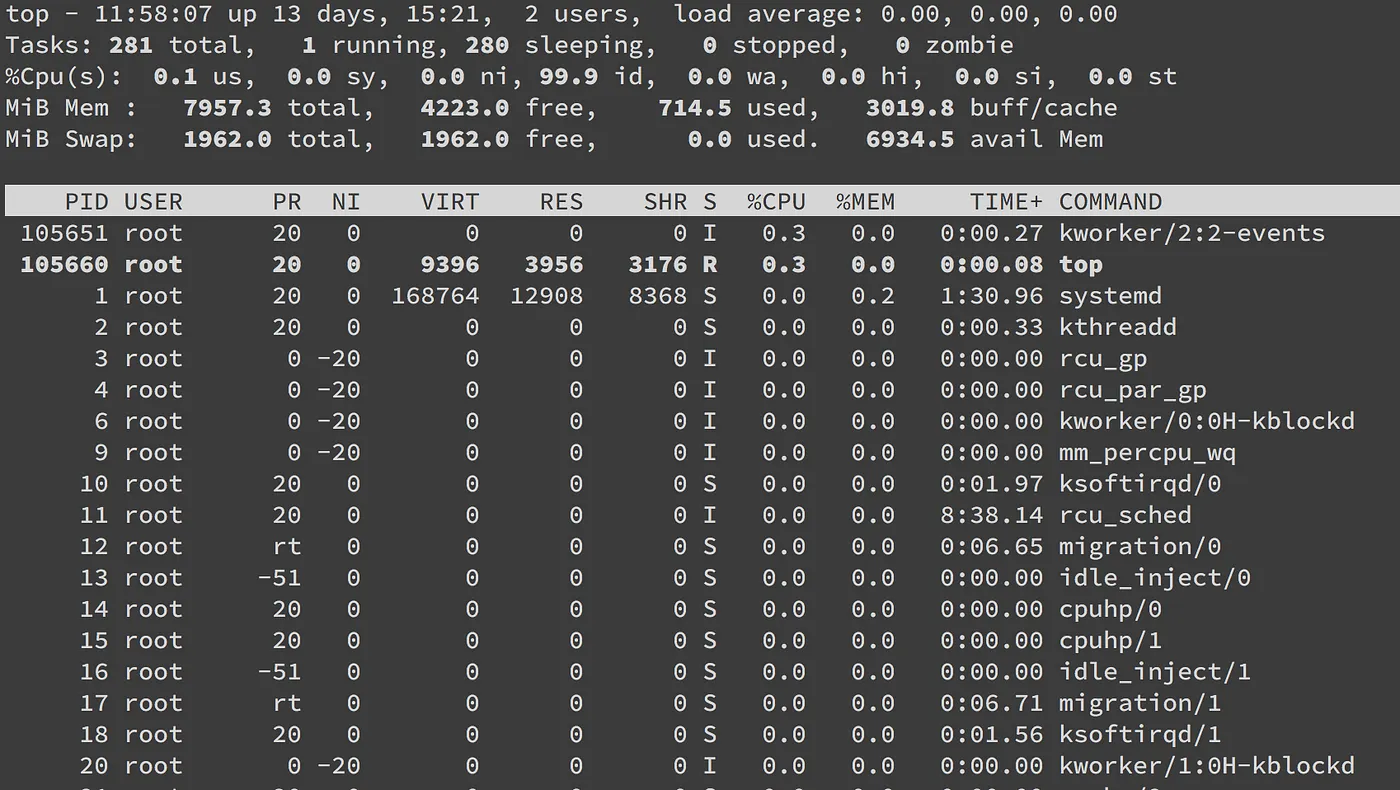Click the migration/0 command name
Viewport: 1400px width, 790px height.
click(1139, 547)
